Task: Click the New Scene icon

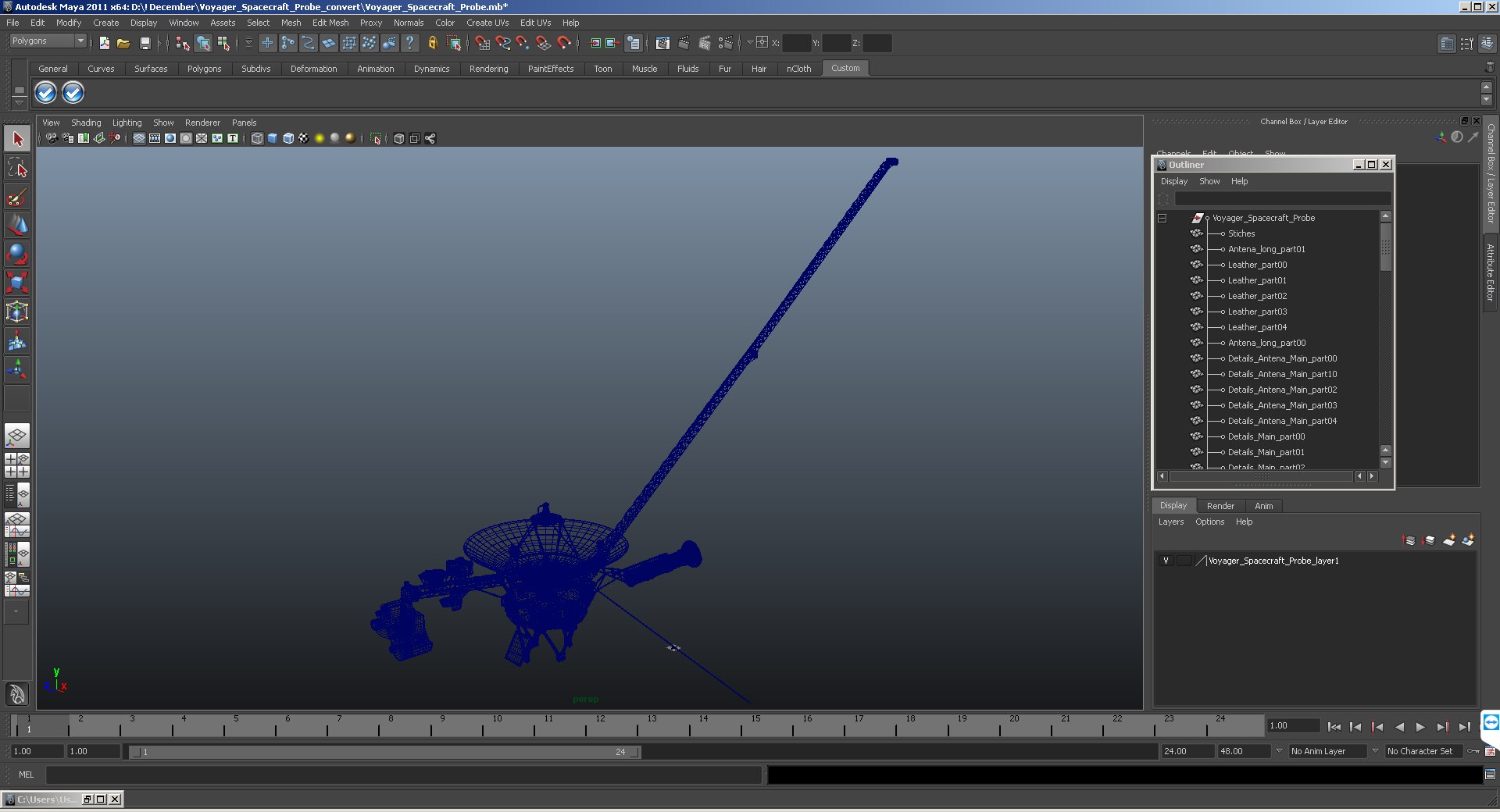Action: [x=104, y=43]
